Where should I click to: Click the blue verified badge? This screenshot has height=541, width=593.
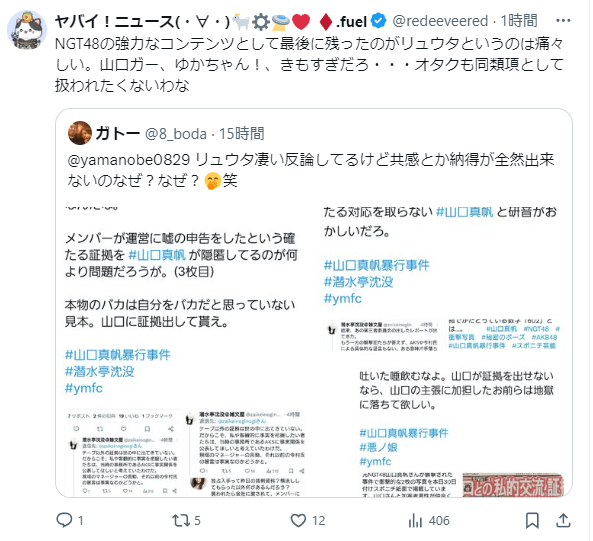click(x=379, y=21)
